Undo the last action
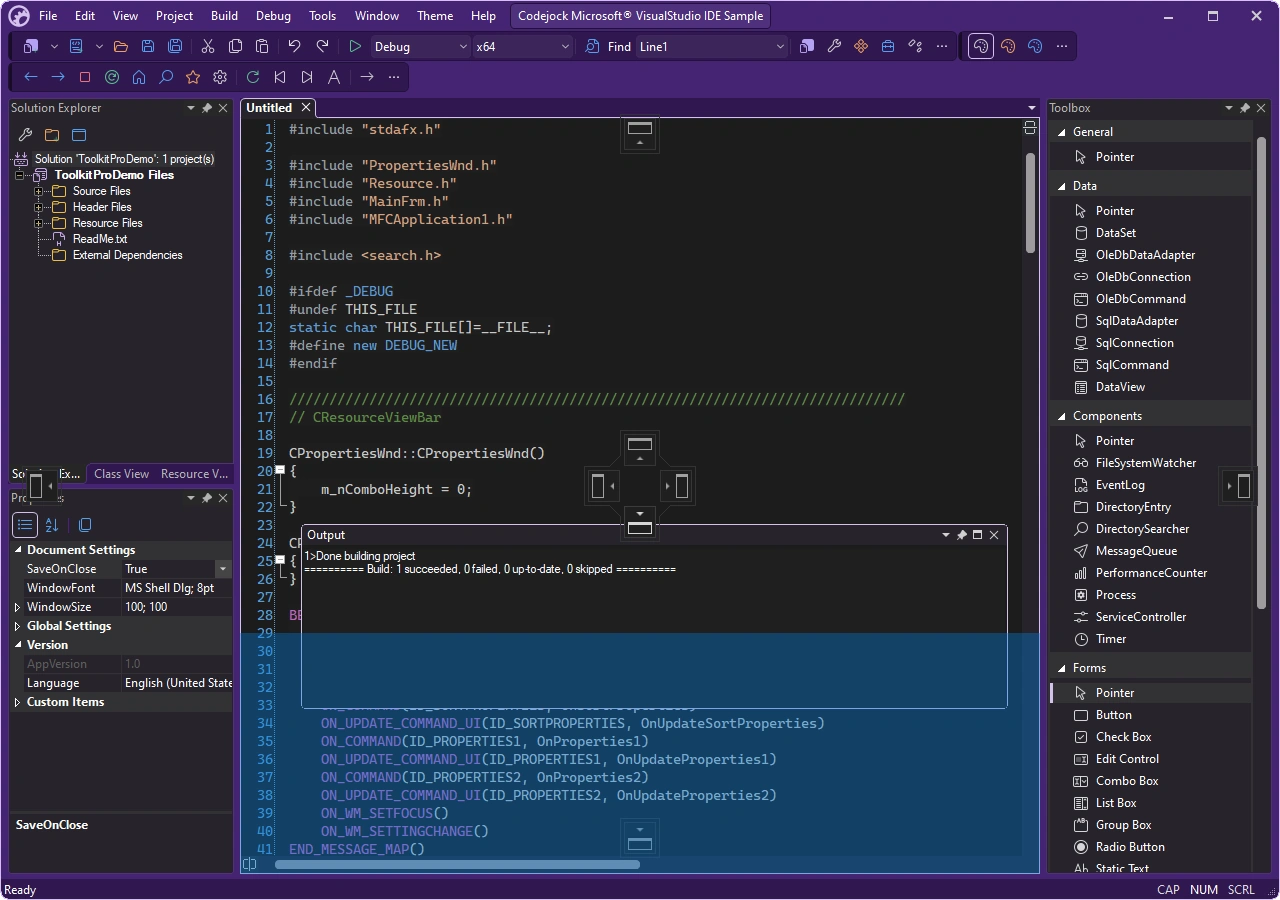The height and width of the screenshot is (900, 1280). click(x=294, y=46)
